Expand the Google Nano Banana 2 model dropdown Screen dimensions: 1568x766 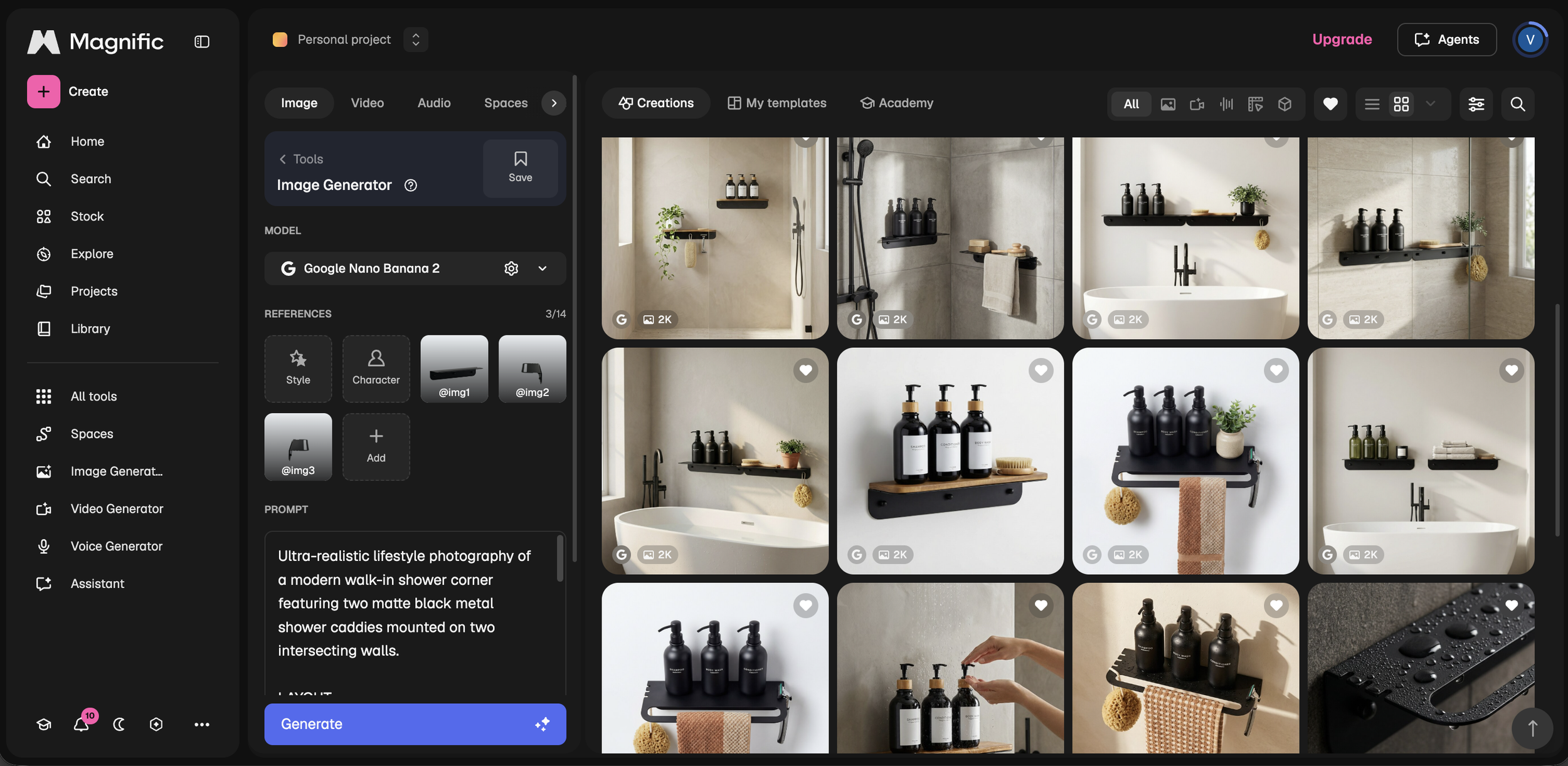pos(543,268)
